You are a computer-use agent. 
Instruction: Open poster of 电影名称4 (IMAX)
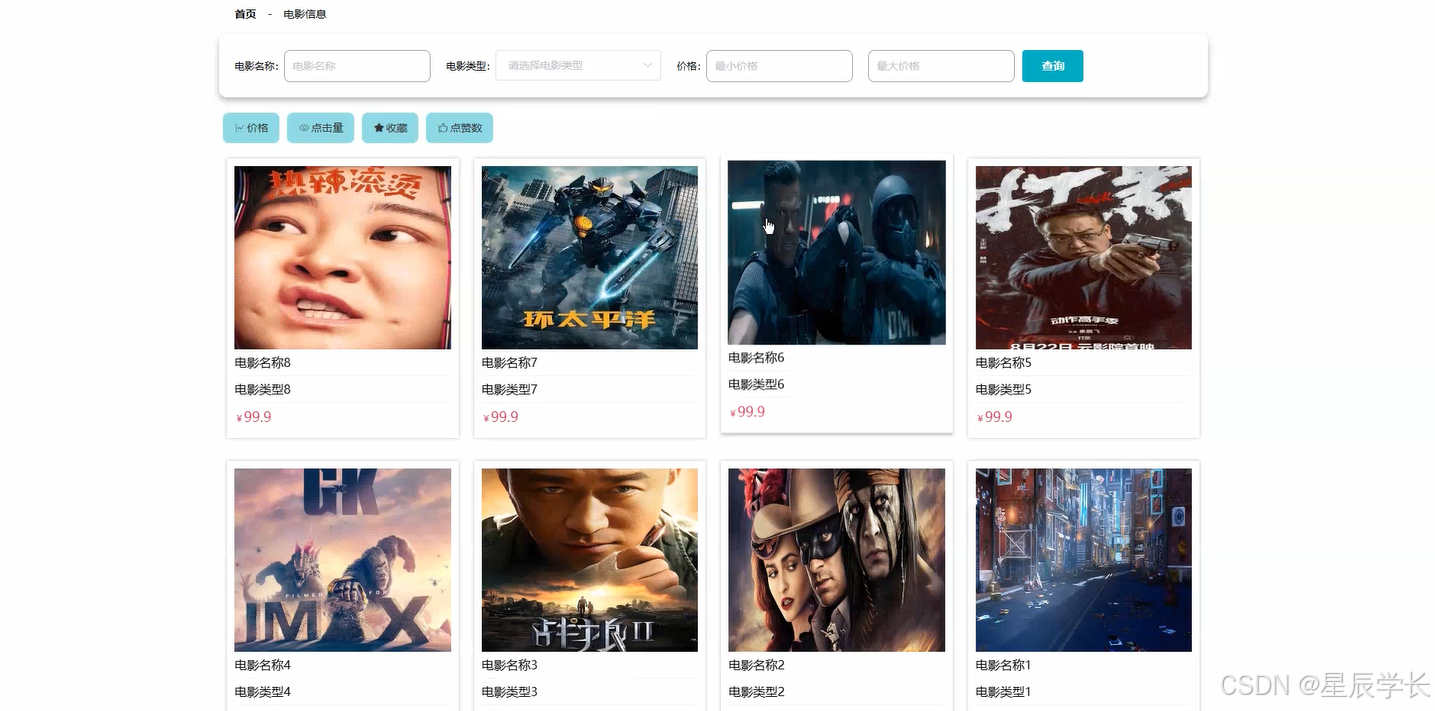tap(343, 560)
